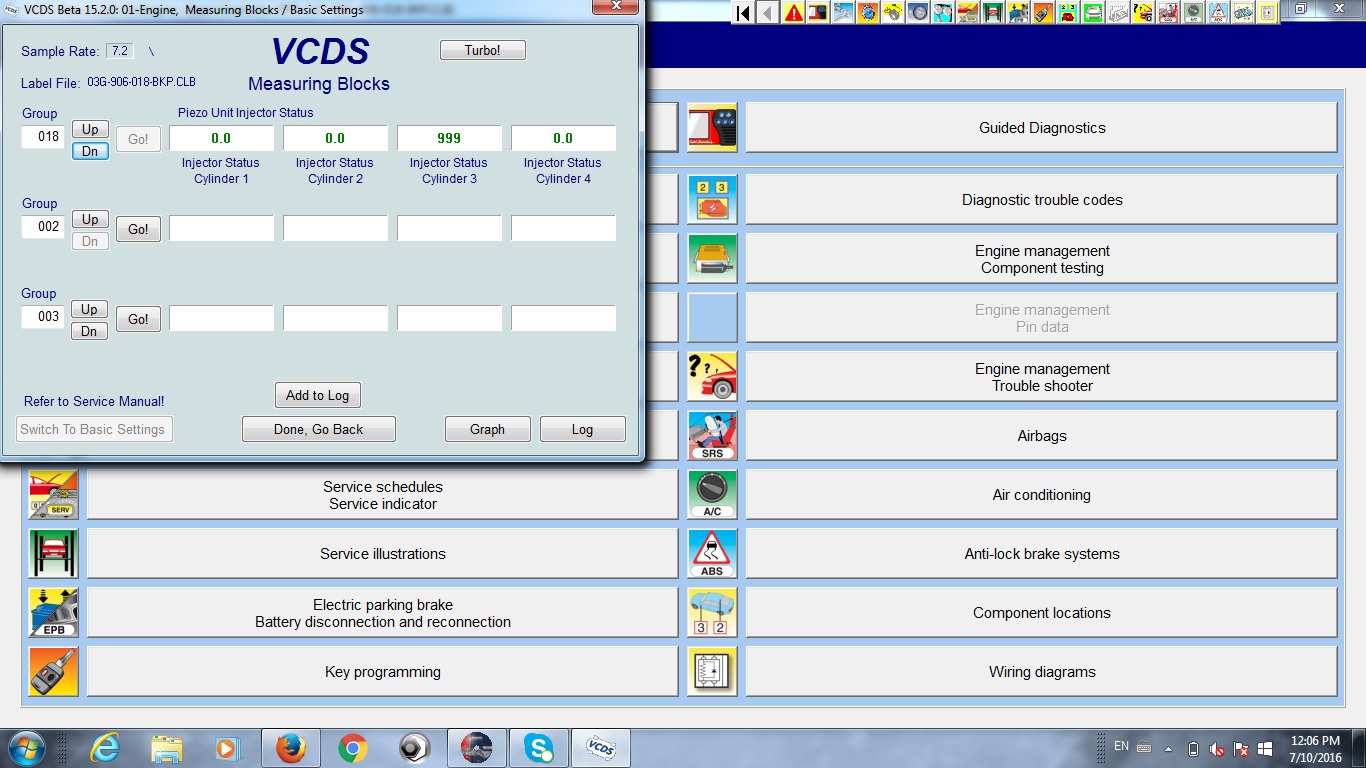Click the Wiring diagrams icon

pos(712,672)
